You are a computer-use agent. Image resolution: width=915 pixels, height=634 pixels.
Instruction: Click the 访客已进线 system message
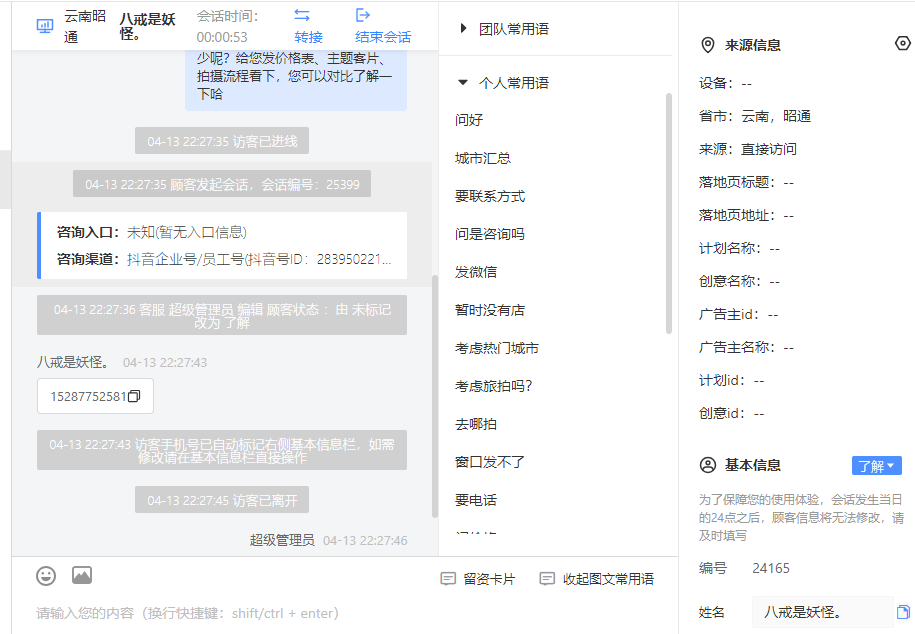pyautogui.click(x=222, y=141)
